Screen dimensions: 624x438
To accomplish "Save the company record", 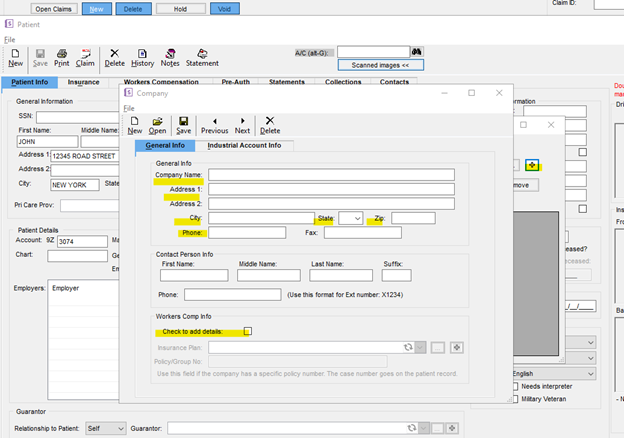I will tap(184, 124).
